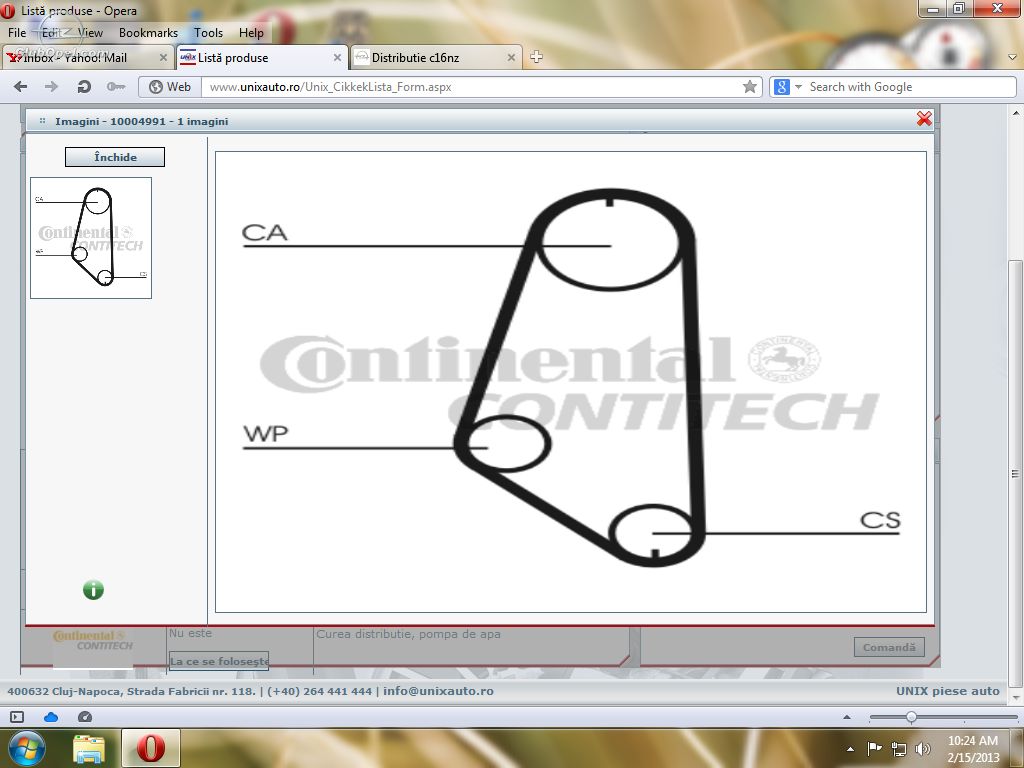Click the Opera taskbar icon
This screenshot has height=768, width=1024.
[x=151, y=748]
